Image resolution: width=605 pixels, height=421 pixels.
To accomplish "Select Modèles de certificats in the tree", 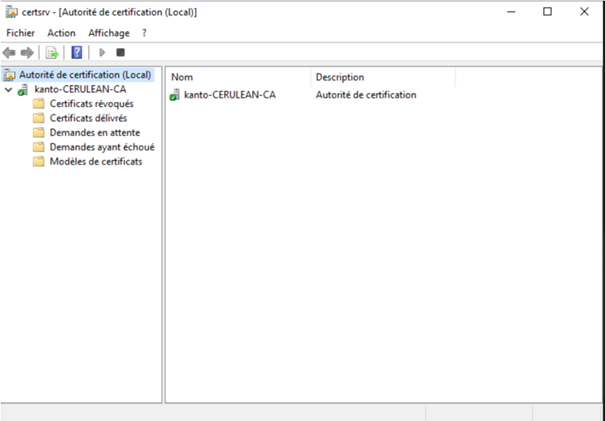I will click(x=96, y=162).
